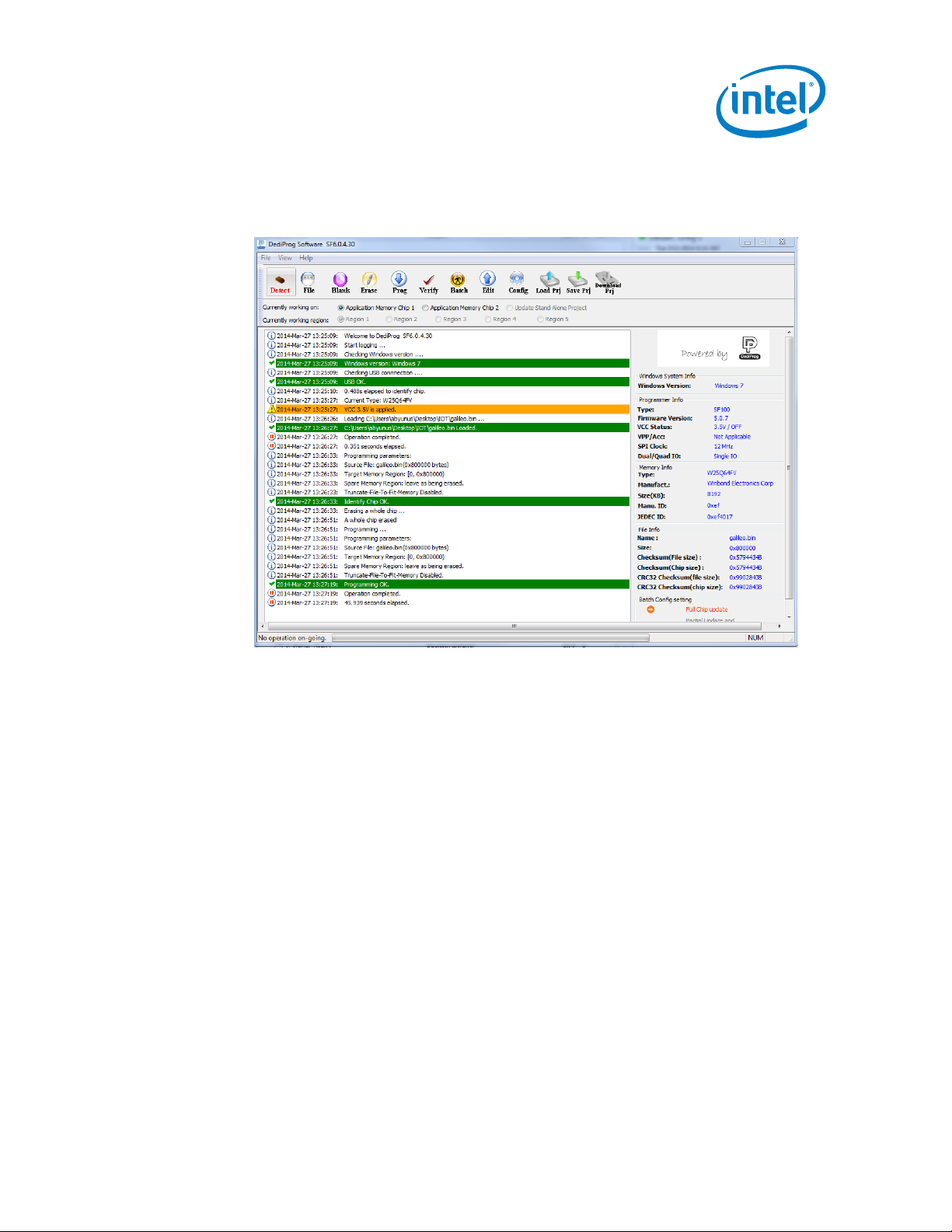Select Application Memory Chip 1 radio button

click(x=340, y=308)
